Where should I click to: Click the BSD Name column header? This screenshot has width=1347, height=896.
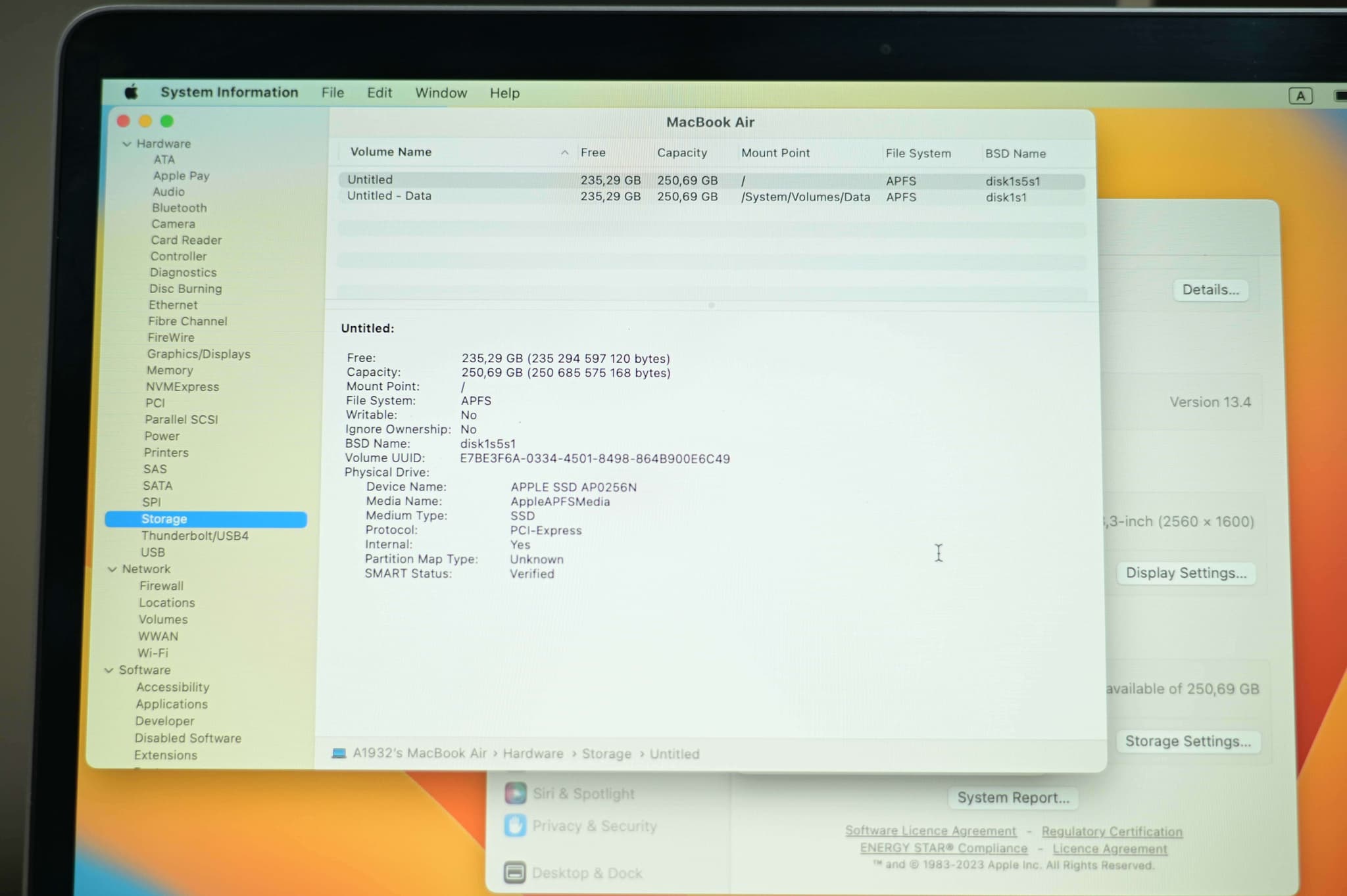[1015, 154]
